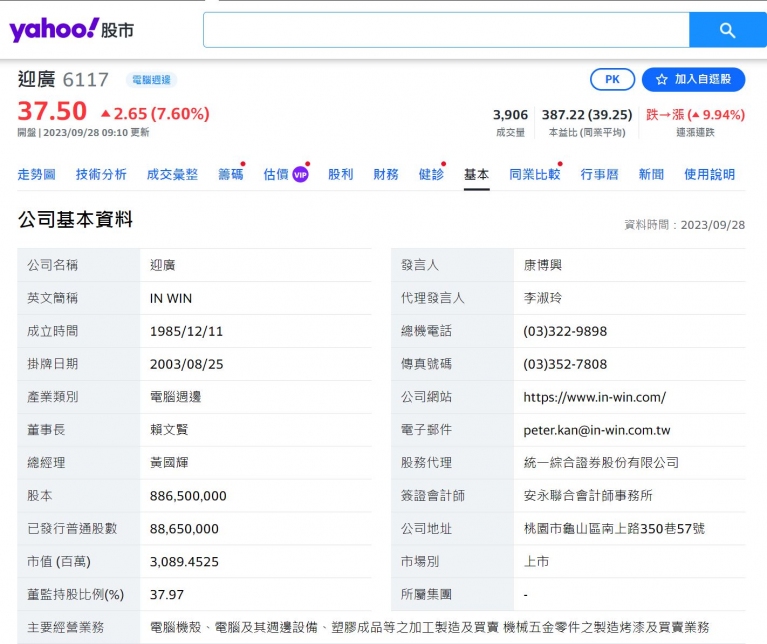This screenshot has width=767, height=644.
Task: Open the 新聞 tab
Action: [x=651, y=175]
